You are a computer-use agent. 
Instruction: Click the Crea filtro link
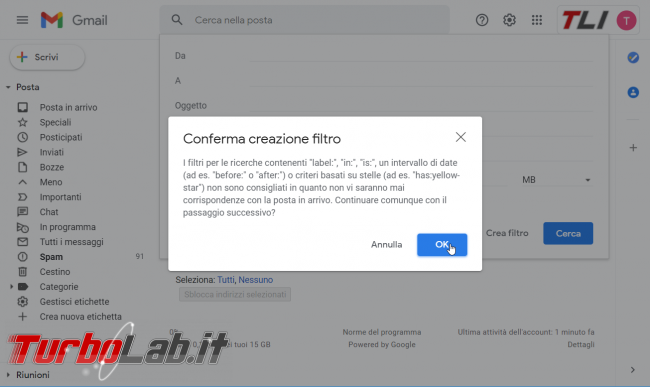(507, 233)
